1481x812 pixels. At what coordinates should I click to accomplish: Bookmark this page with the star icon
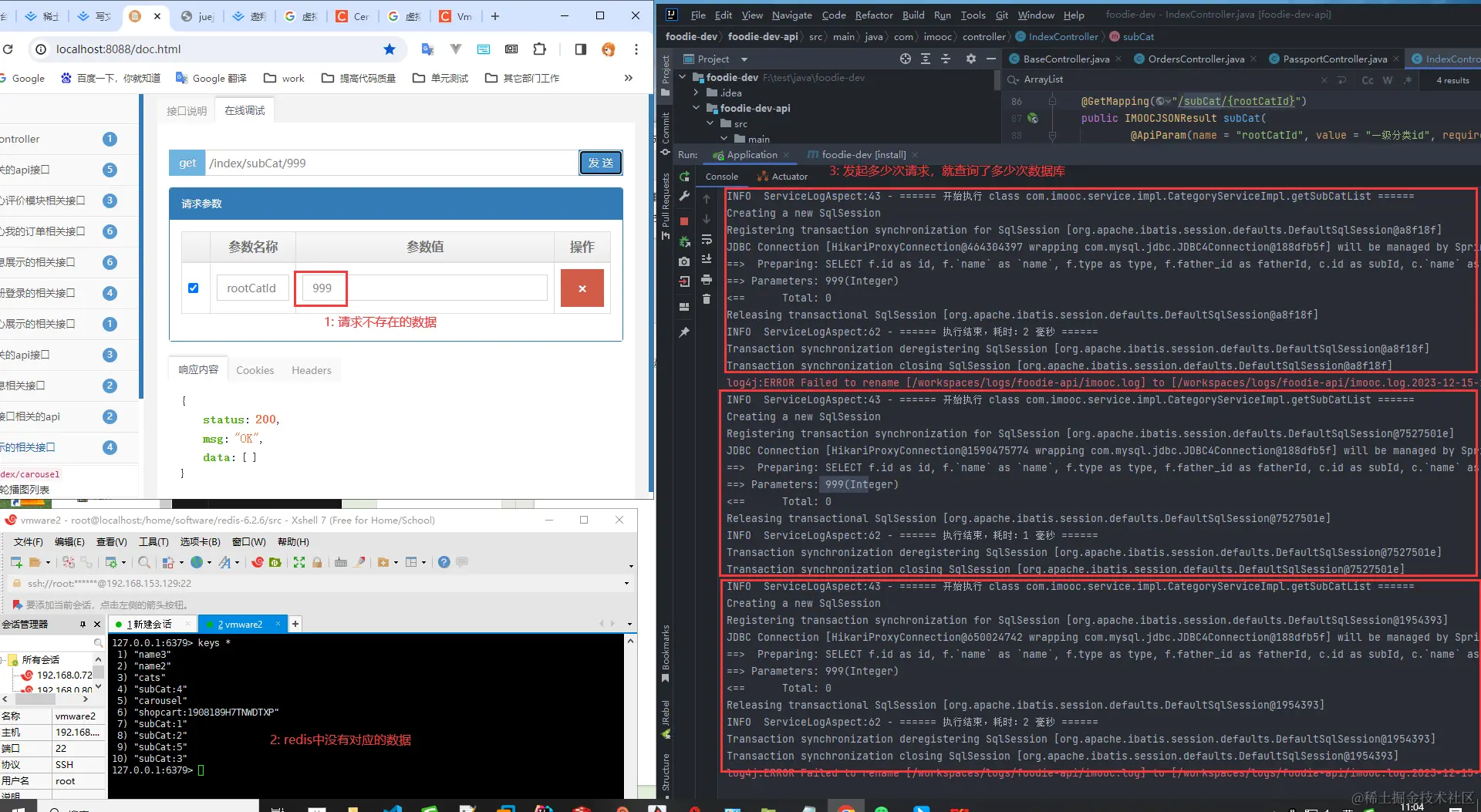(390, 49)
